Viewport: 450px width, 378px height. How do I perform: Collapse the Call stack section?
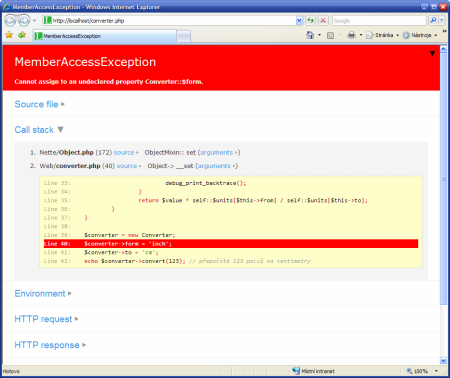pyautogui.click(x=39, y=130)
